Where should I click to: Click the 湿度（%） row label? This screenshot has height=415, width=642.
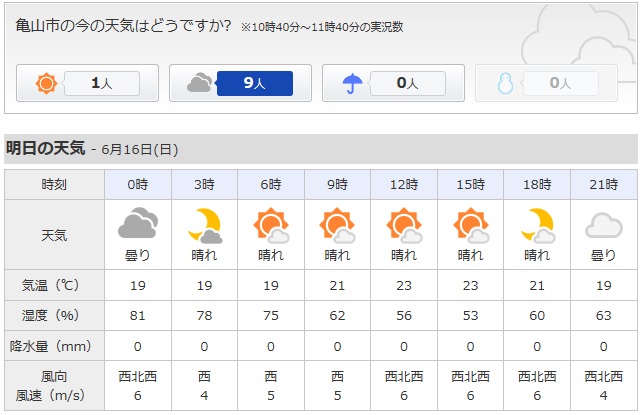pos(50,315)
